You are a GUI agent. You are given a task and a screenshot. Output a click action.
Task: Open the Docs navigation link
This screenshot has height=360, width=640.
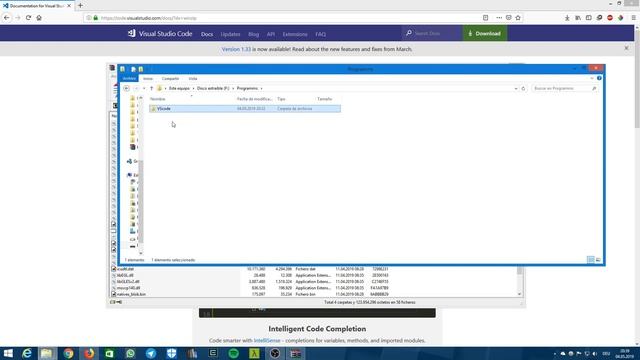(207, 34)
